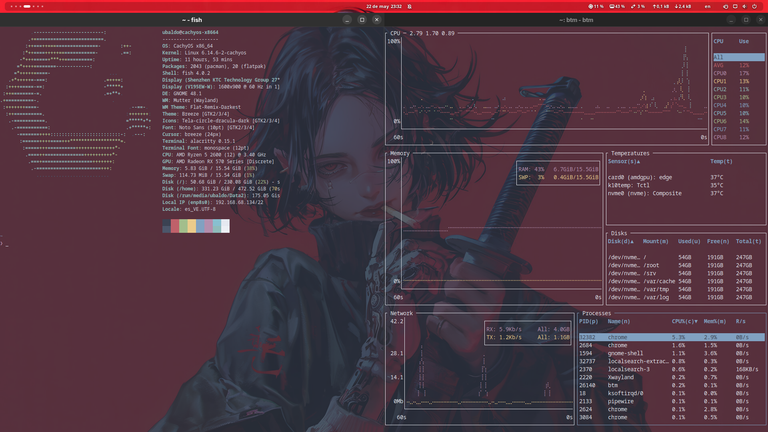Sort processes by PID(p) column
Image resolution: width=768 pixels, height=432 pixels.
coord(588,321)
